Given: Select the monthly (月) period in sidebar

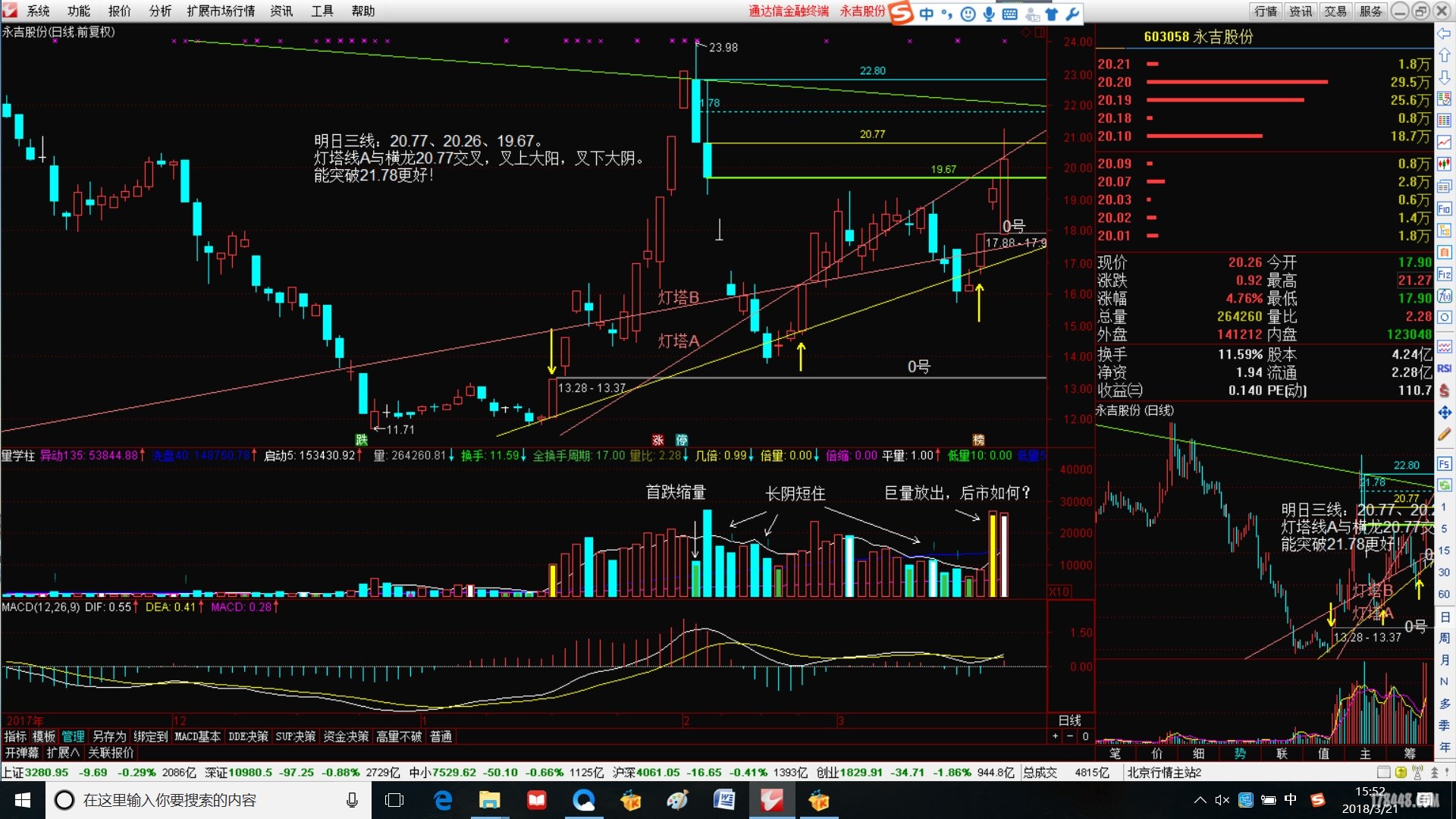Looking at the screenshot, I should (1444, 661).
